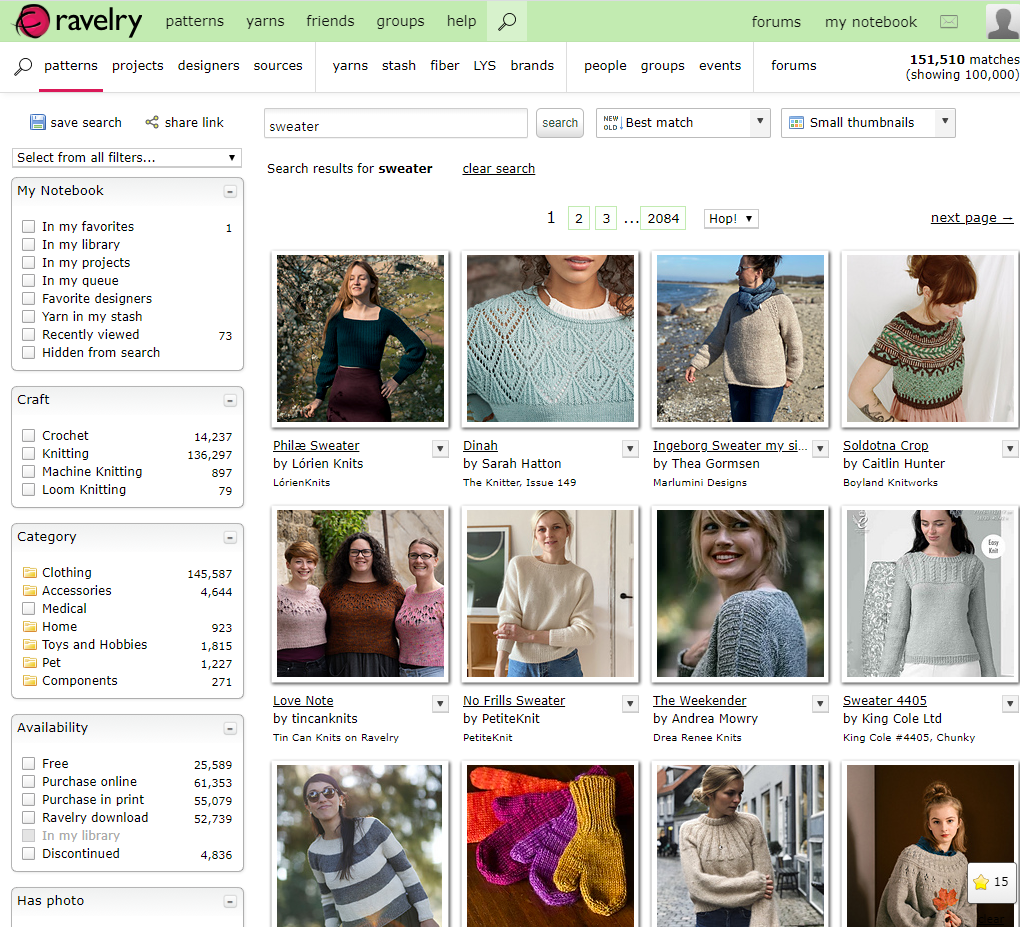Check the Free availability filter
The width and height of the screenshot is (1020, 927).
(x=28, y=763)
